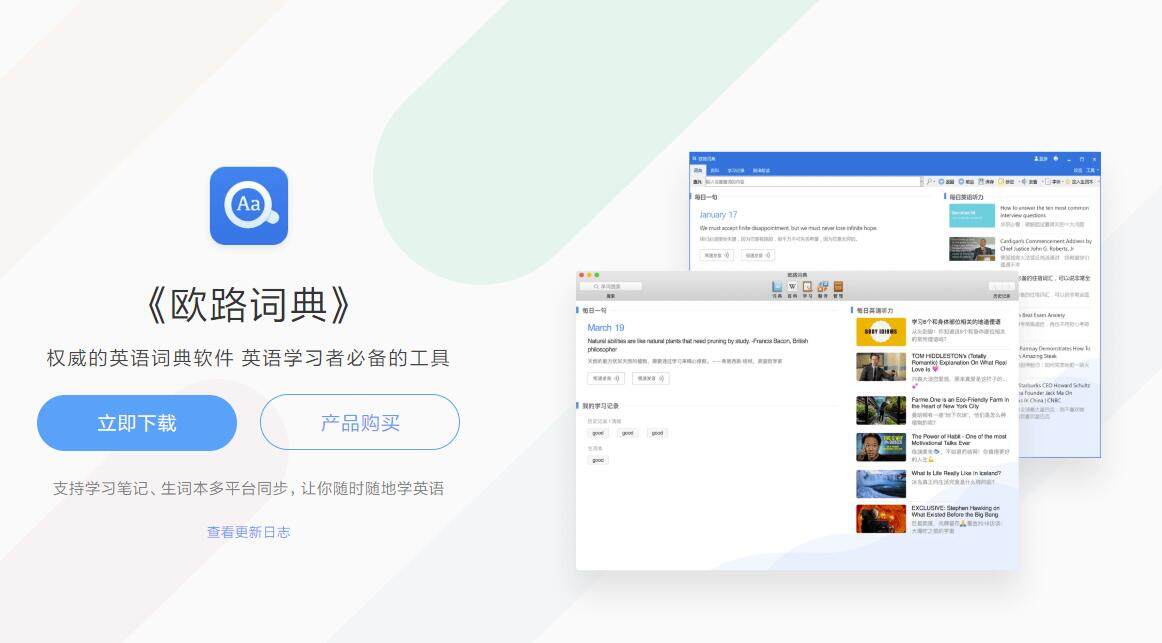Viewport: 1162px width, 643px height.
Task: Switch to the 翻译写作 tab in the Windows window
Action: [761, 170]
